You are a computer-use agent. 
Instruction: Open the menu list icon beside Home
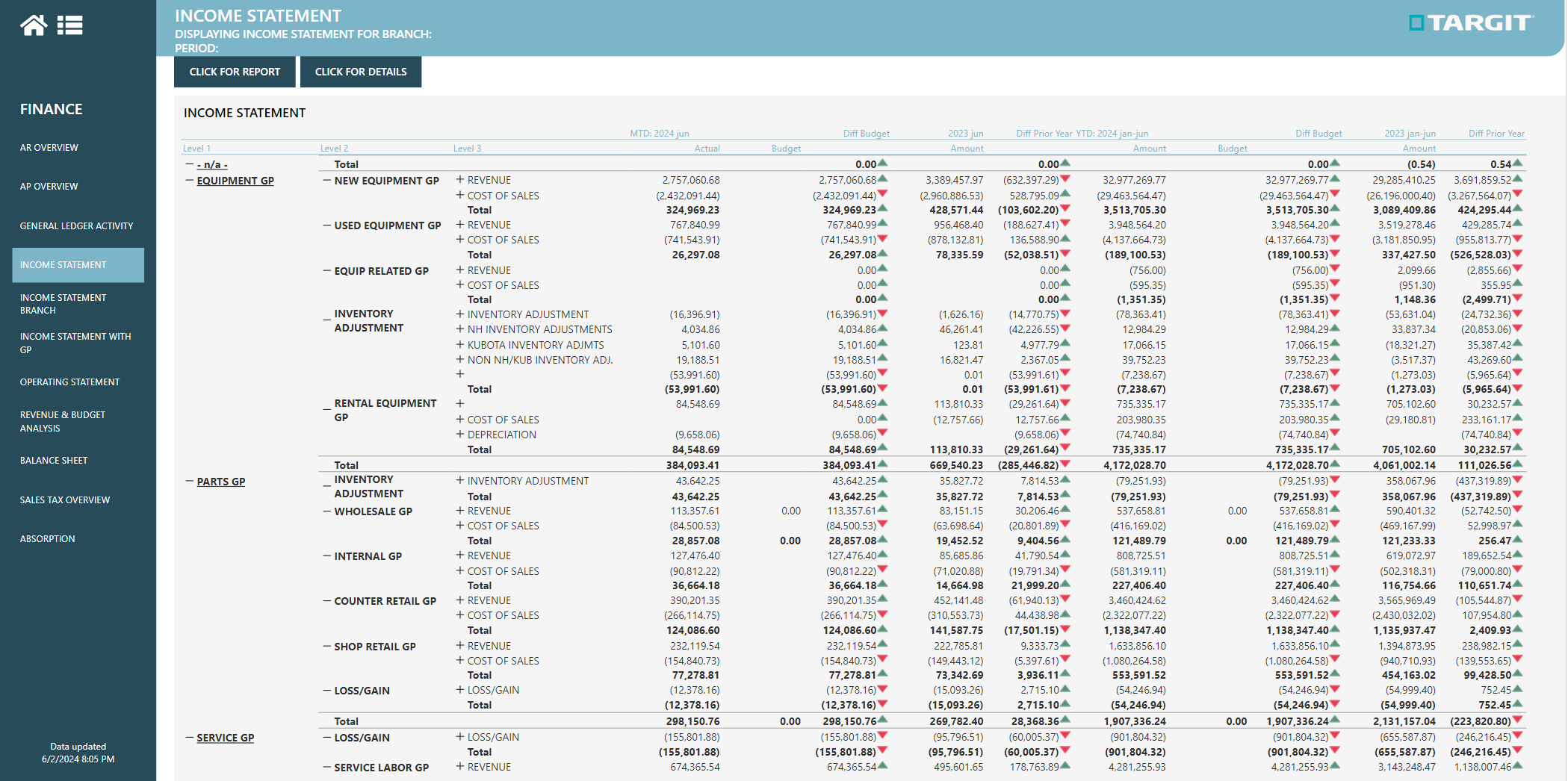pyautogui.click(x=70, y=24)
